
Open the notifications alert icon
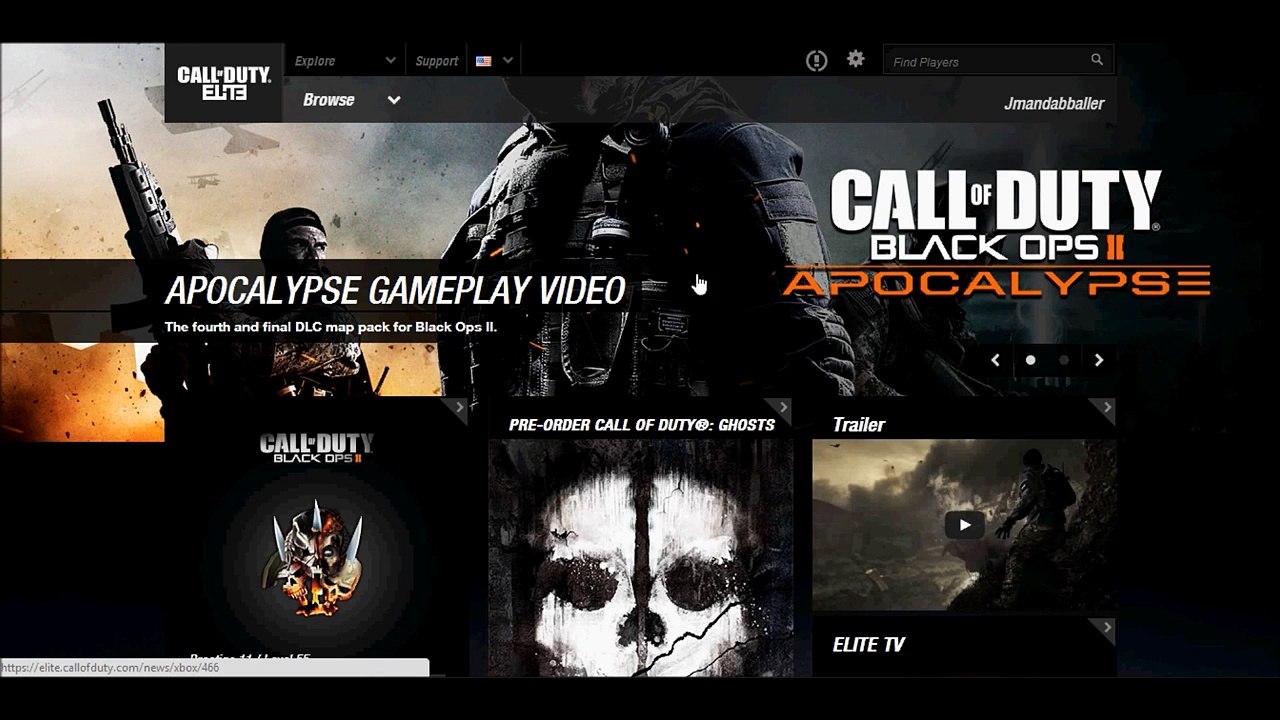click(817, 61)
